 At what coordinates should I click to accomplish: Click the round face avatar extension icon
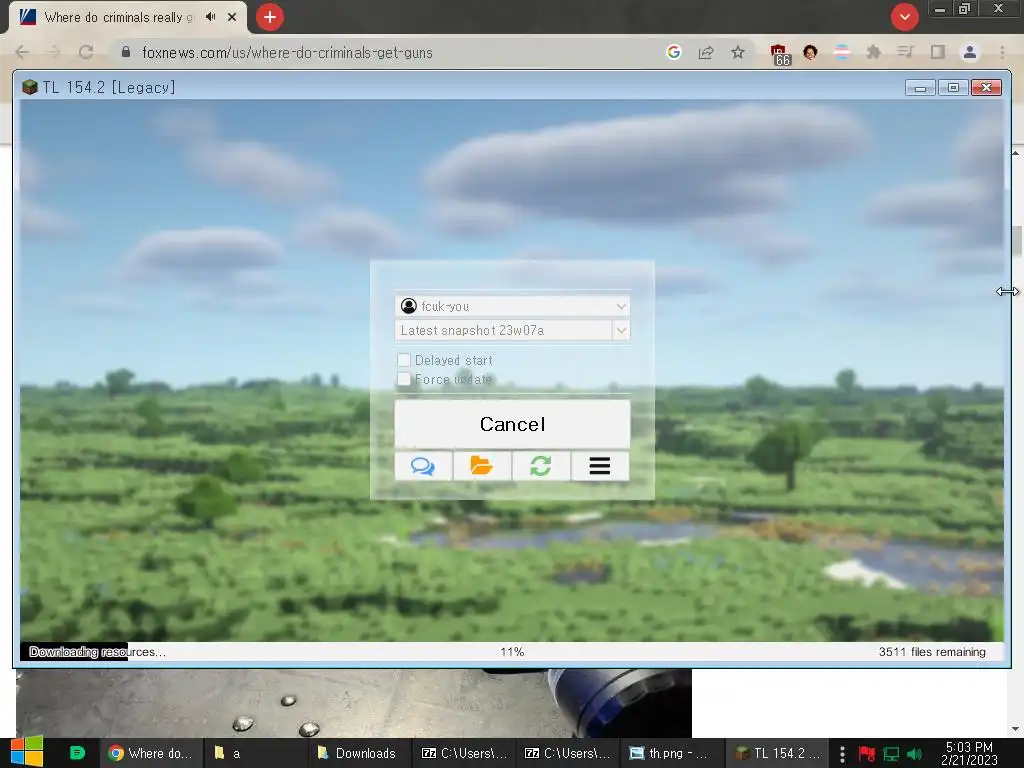point(810,52)
